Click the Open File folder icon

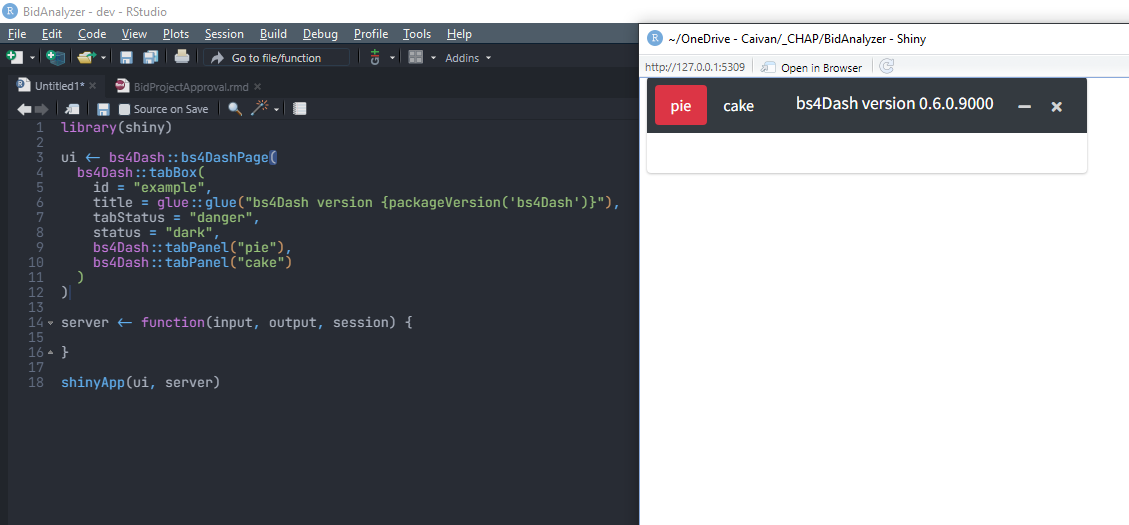pyautogui.click(x=86, y=57)
